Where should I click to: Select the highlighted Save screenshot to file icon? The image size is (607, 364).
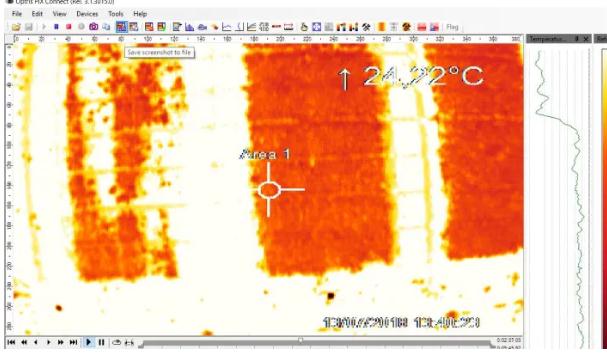(121, 27)
